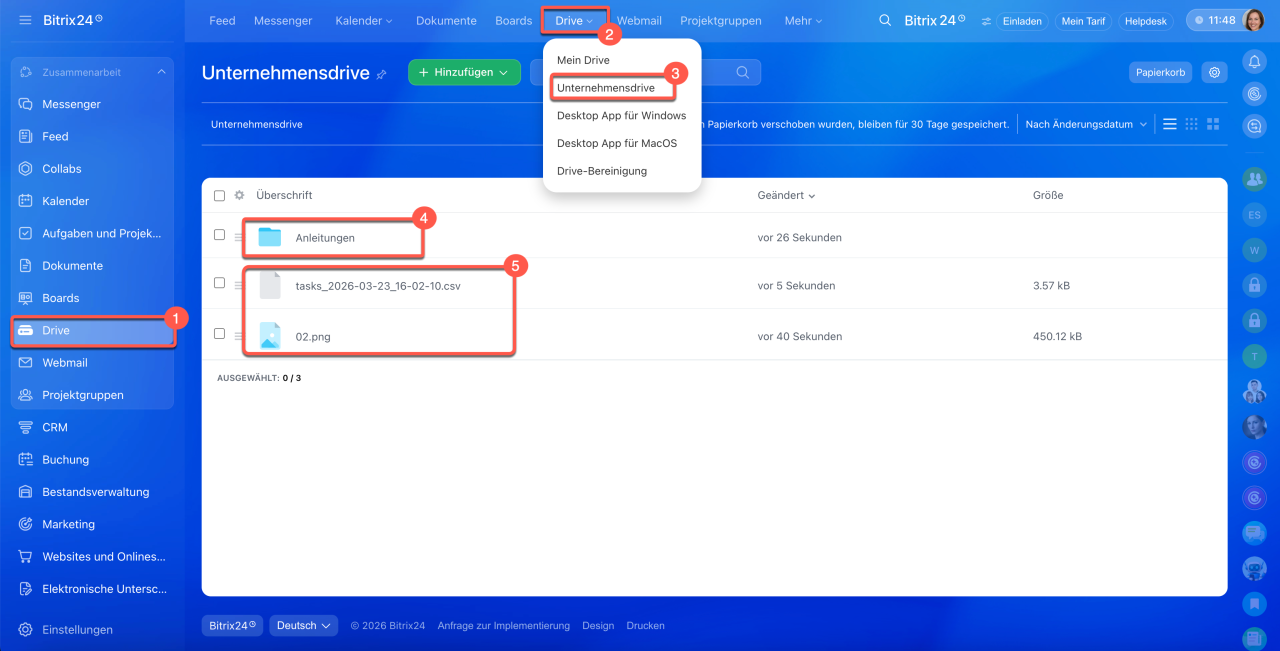Open file tasks_2026-03-23_16-02-10.csv
This screenshot has width=1280, height=651.
click(378, 286)
